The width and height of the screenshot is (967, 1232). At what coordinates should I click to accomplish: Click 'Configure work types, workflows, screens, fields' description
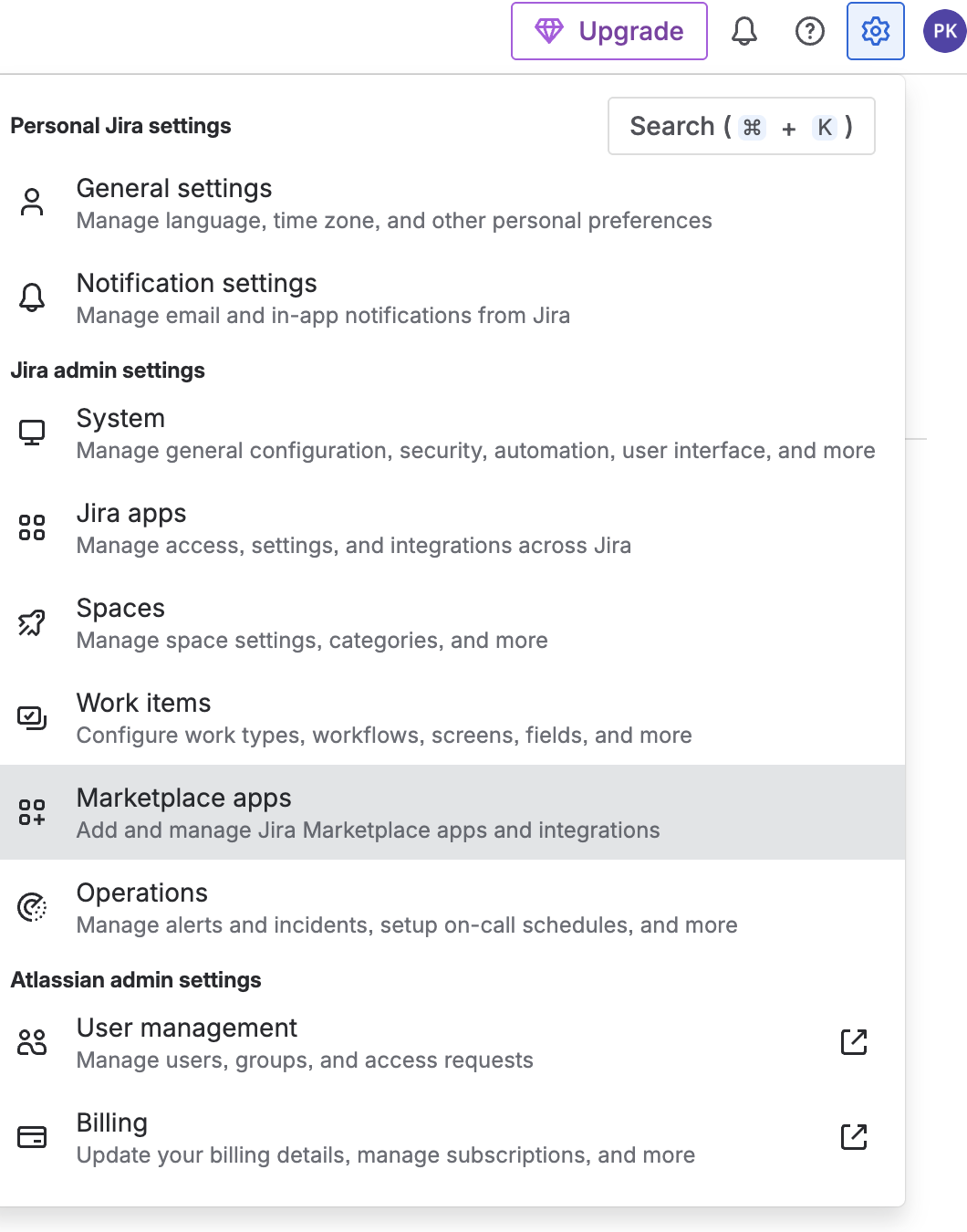pyautogui.click(x=384, y=736)
